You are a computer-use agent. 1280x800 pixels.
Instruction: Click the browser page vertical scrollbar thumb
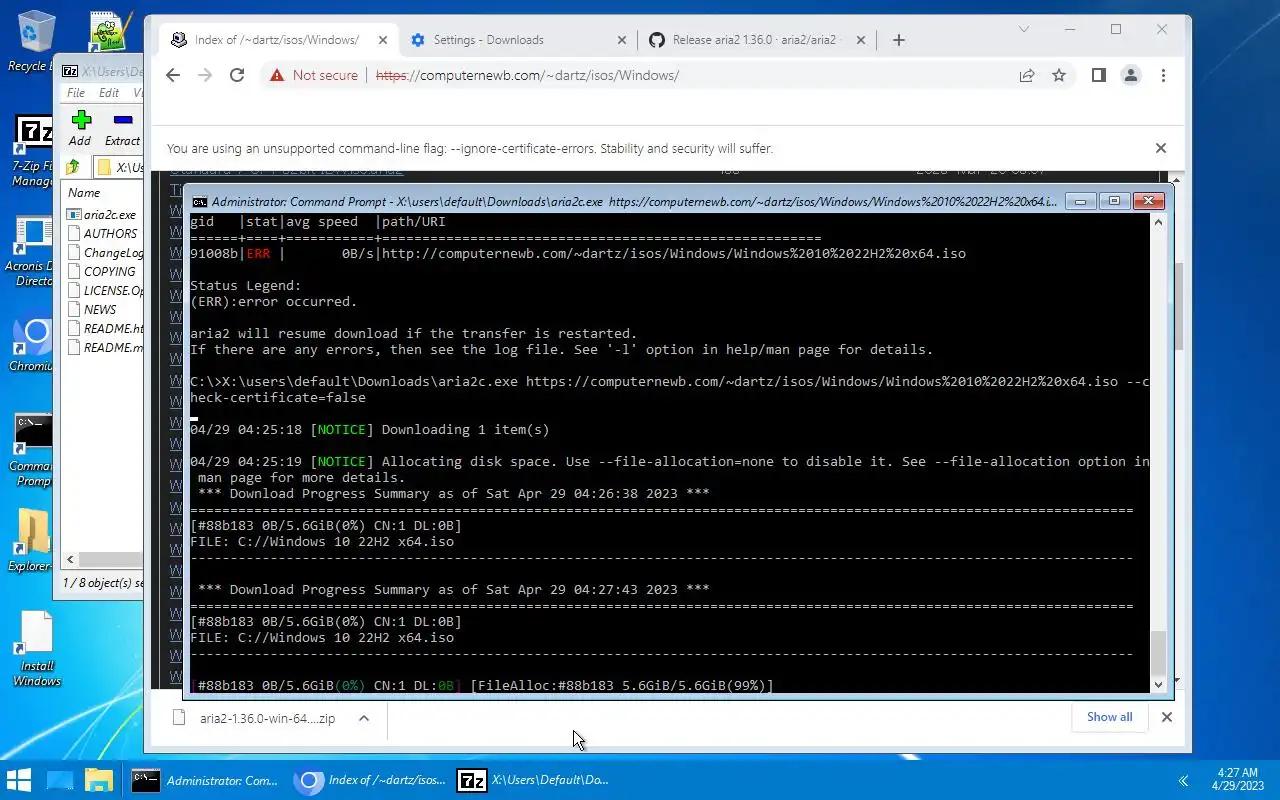pyautogui.click(x=1178, y=306)
